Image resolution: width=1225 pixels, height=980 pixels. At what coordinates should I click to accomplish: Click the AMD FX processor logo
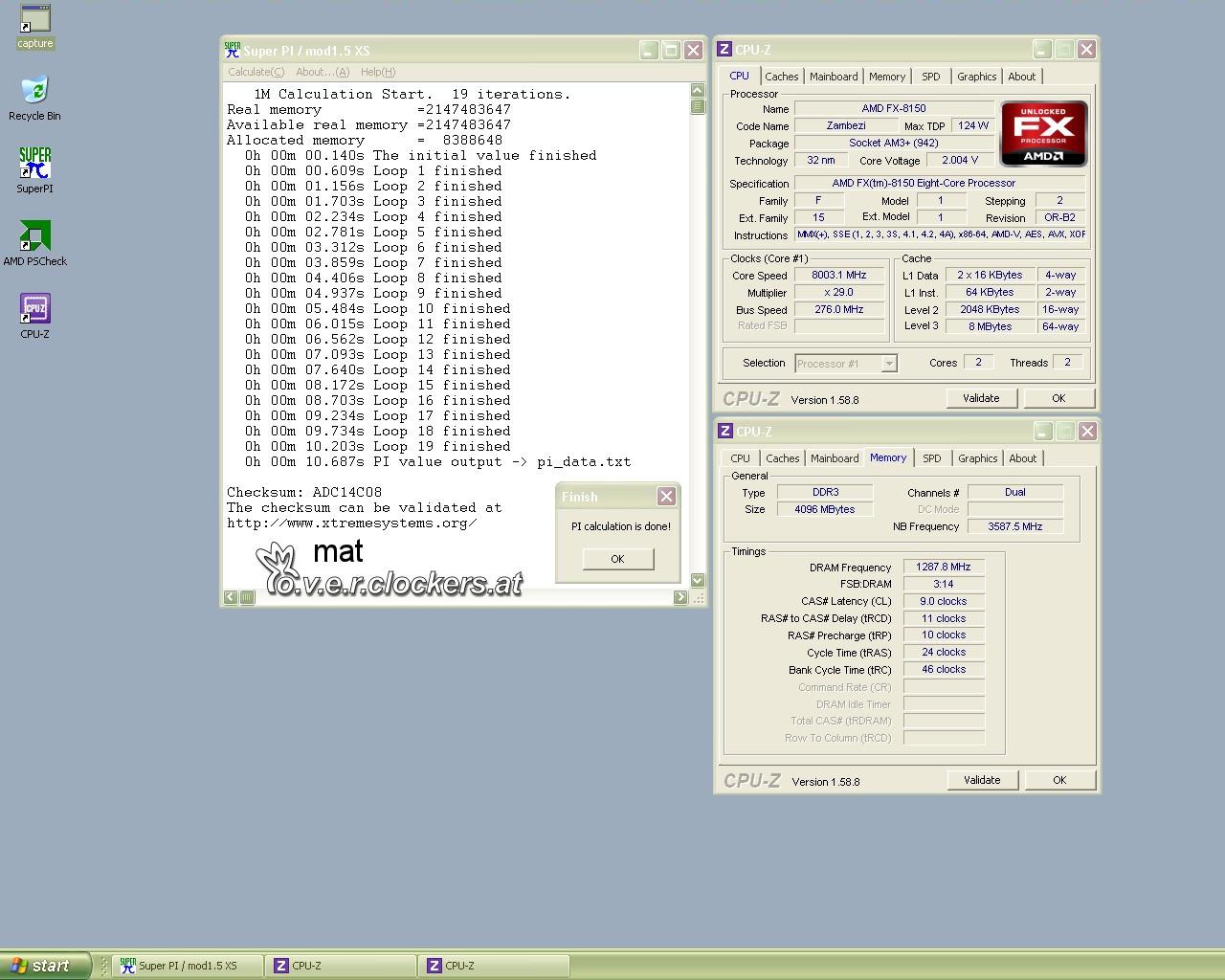[1043, 133]
